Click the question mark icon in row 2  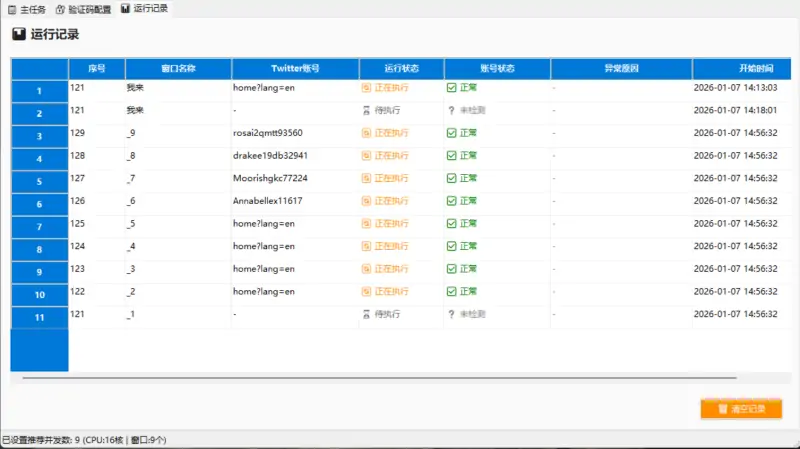[x=452, y=110]
